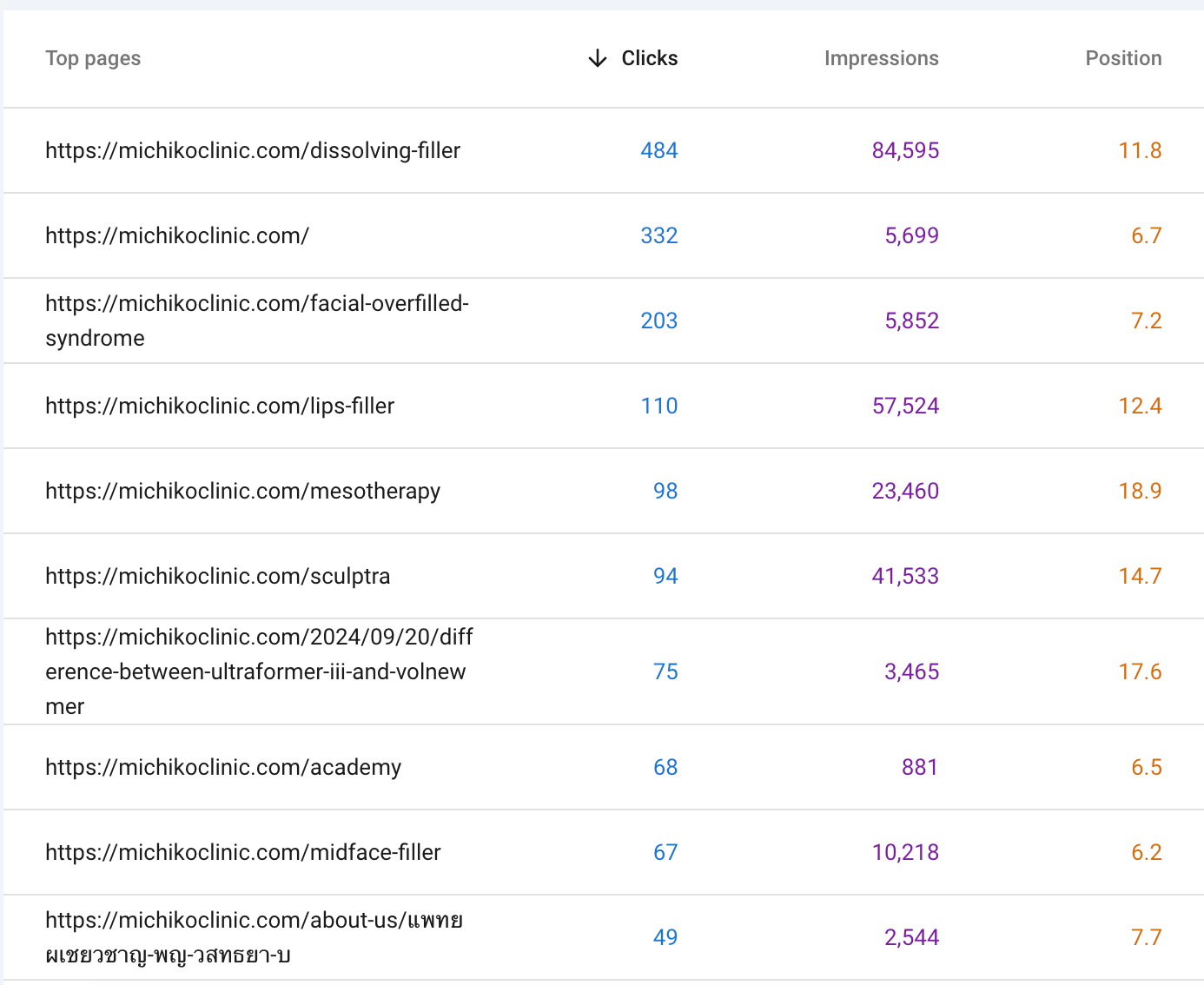Click the downward sort arrow next to Clicks
The image size is (1204, 985).
pyautogui.click(x=597, y=58)
